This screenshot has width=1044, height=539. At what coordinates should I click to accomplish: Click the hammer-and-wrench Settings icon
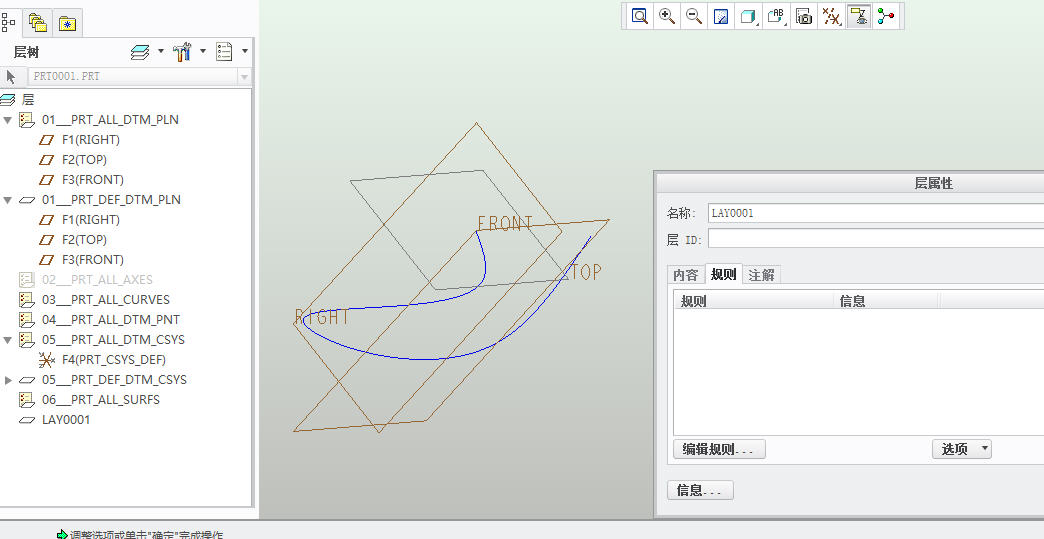click(x=182, y=52)
